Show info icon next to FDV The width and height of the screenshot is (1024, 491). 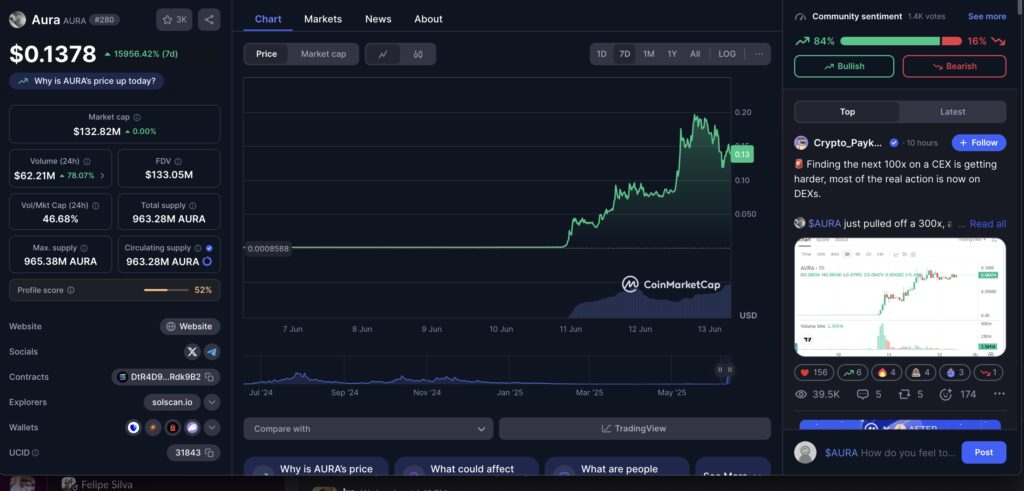[178, 161]
